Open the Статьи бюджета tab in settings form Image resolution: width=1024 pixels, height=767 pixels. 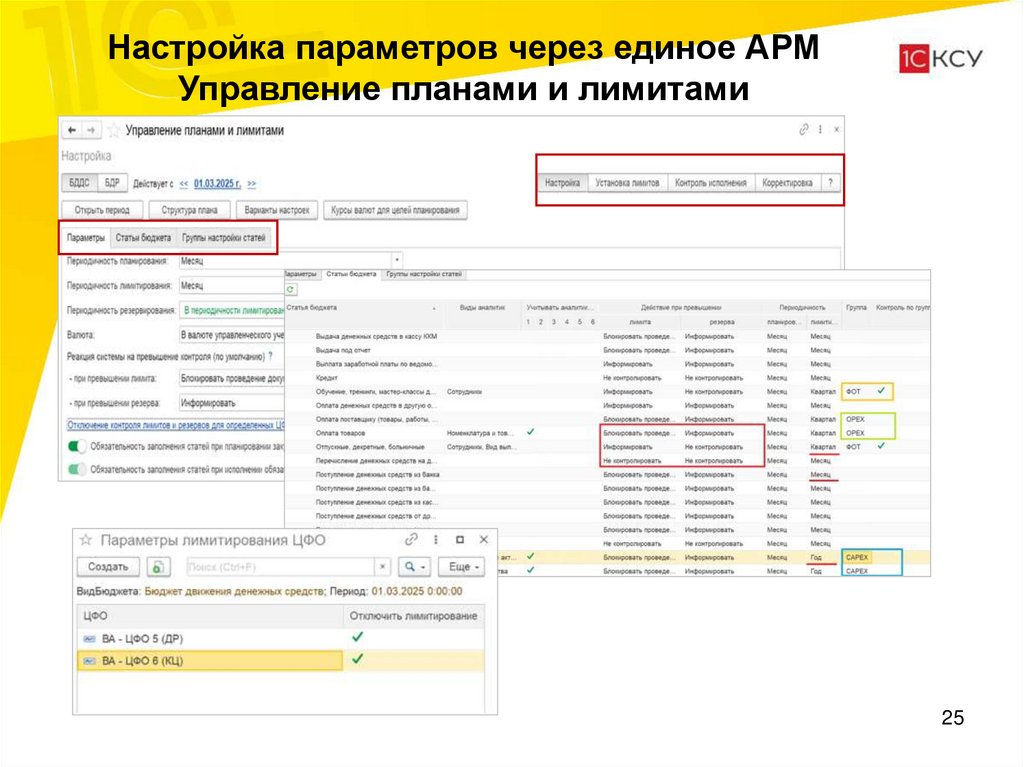pyautogui.click(x=143, y=238)
